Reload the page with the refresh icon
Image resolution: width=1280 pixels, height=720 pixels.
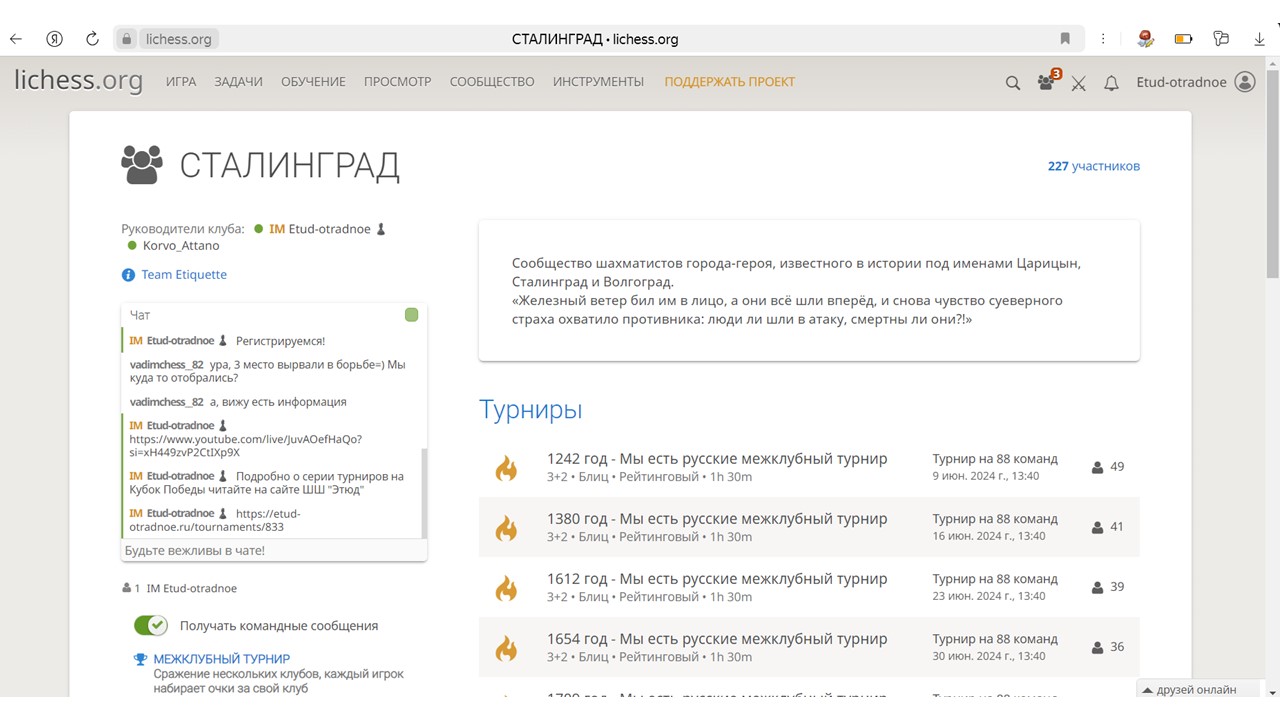92,39
